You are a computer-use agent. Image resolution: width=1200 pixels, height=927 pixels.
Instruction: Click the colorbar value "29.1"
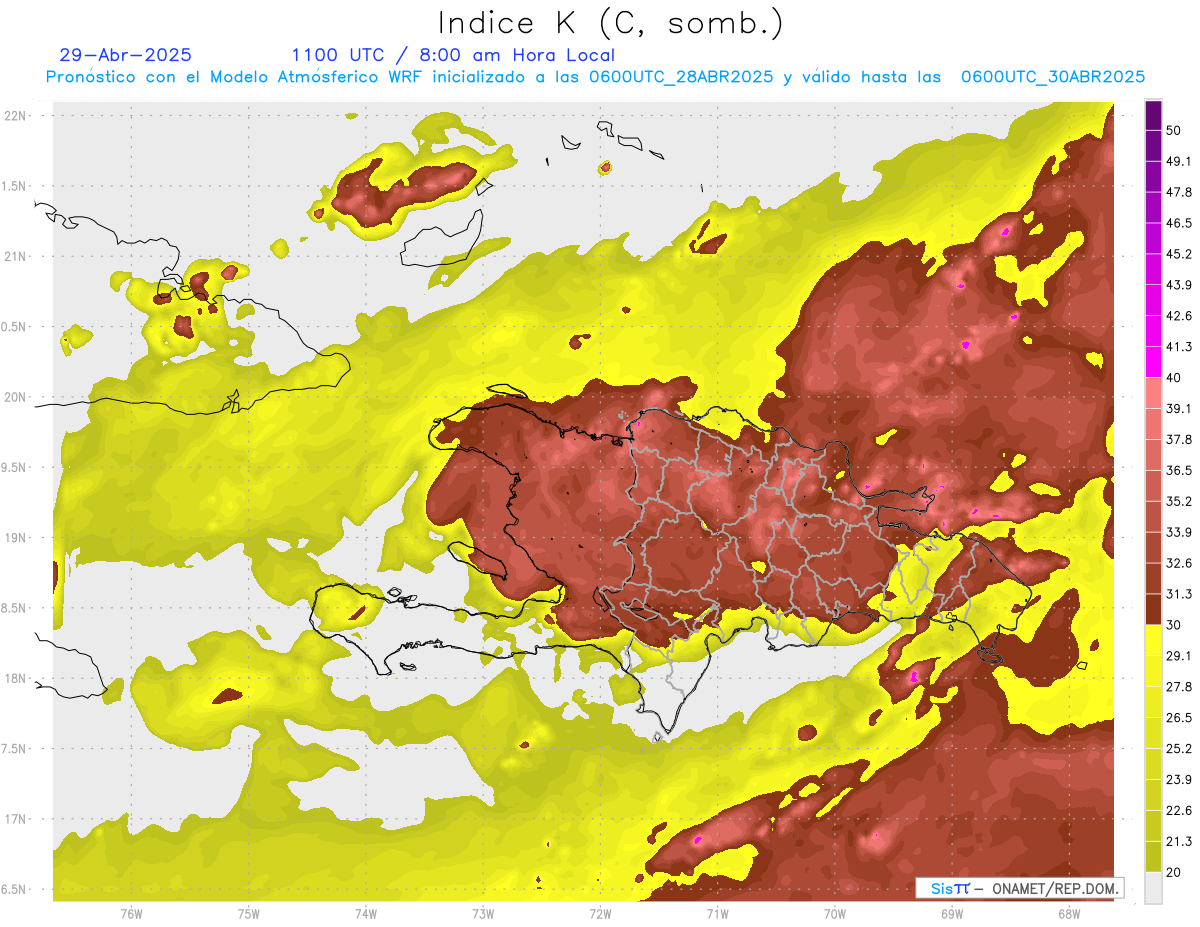tap(1179, 656)
